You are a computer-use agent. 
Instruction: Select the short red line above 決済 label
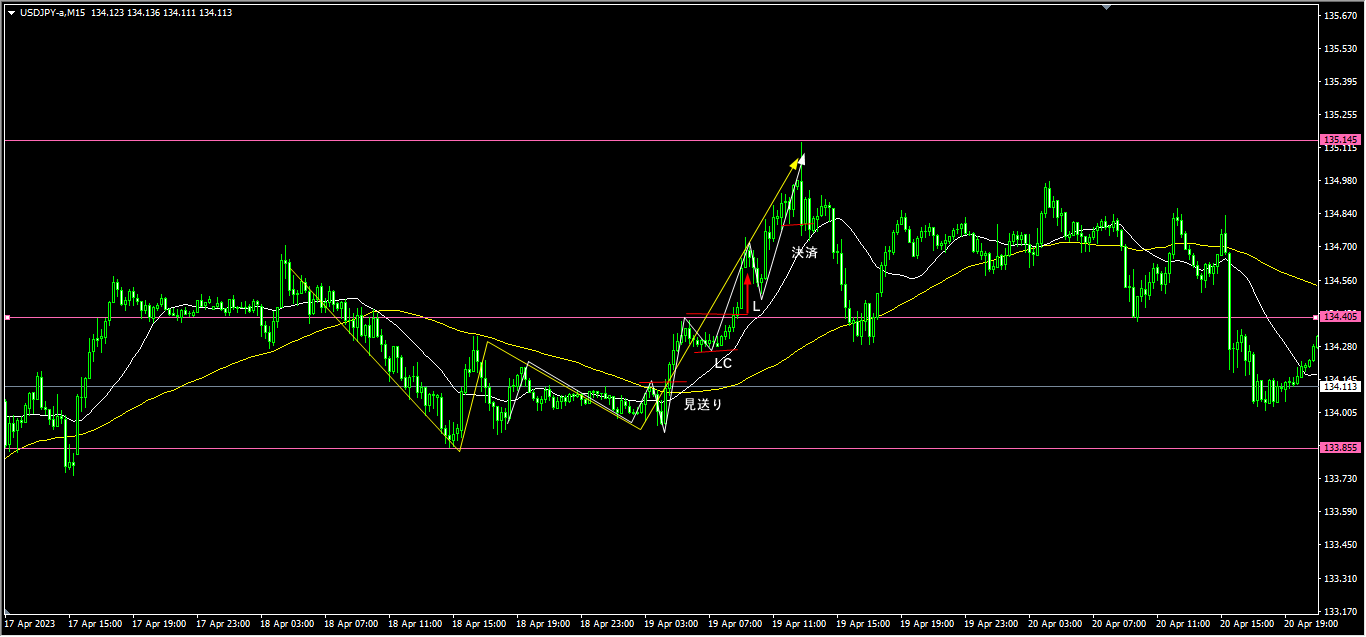click(x=799, y=224)
